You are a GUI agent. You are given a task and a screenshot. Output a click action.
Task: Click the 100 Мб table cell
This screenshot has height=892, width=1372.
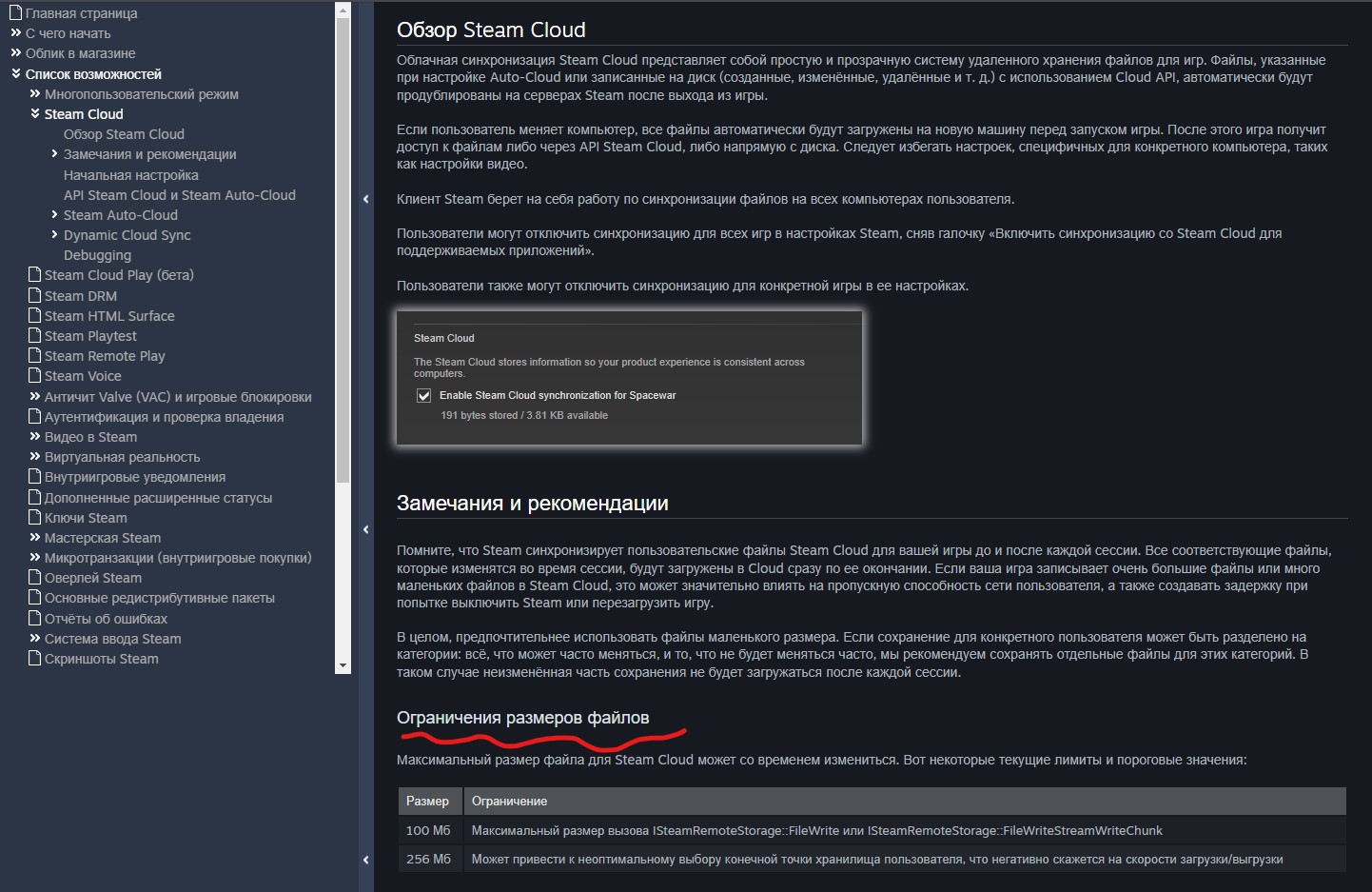tap(430, 830)
